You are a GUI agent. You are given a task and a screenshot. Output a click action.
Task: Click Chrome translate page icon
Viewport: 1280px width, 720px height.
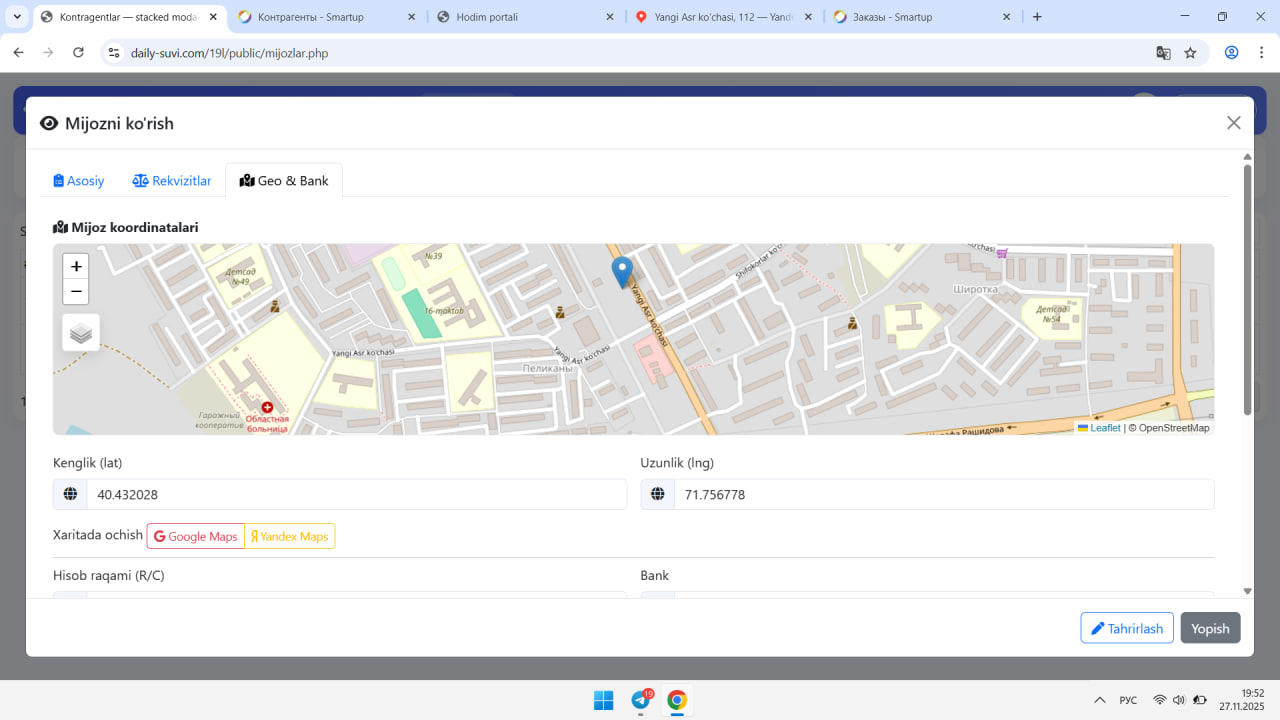click(1163, 53)
